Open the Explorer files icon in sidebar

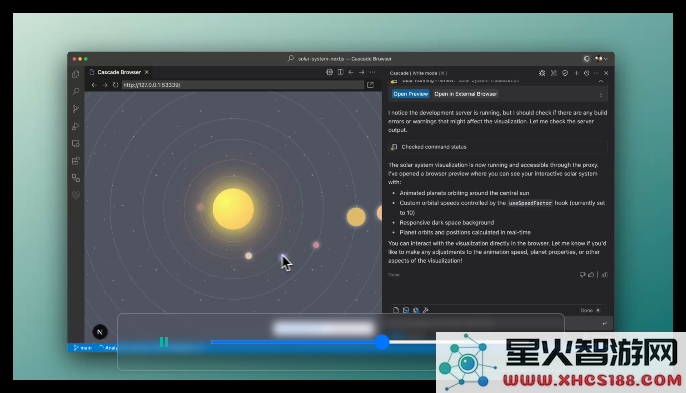(x=76, y=74)
